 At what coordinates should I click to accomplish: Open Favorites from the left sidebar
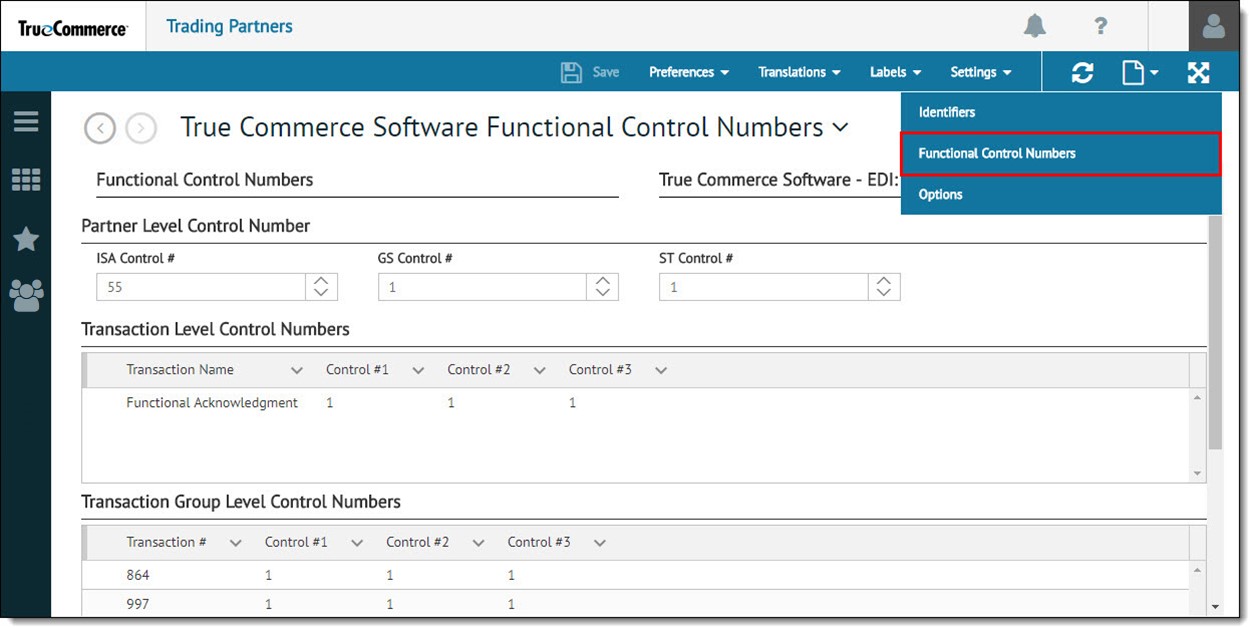point(25,239)
